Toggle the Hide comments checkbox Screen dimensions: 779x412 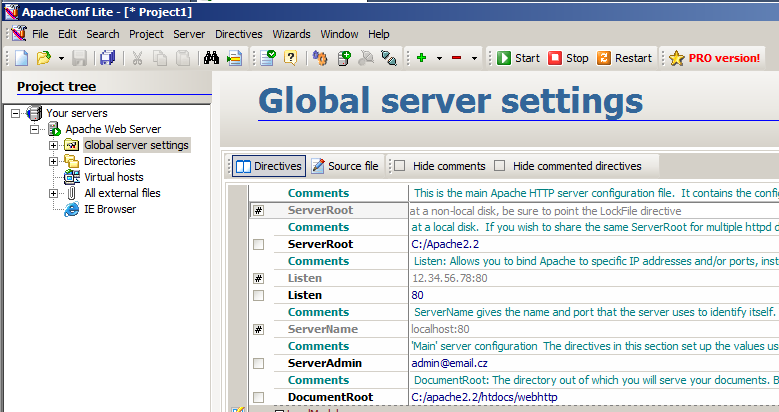(x=400, y=165)
